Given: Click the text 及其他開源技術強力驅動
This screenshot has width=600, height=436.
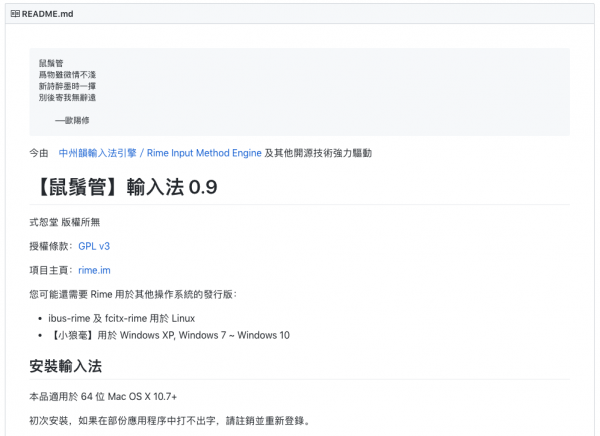Looking at the screenshot, I should (318, 153).
